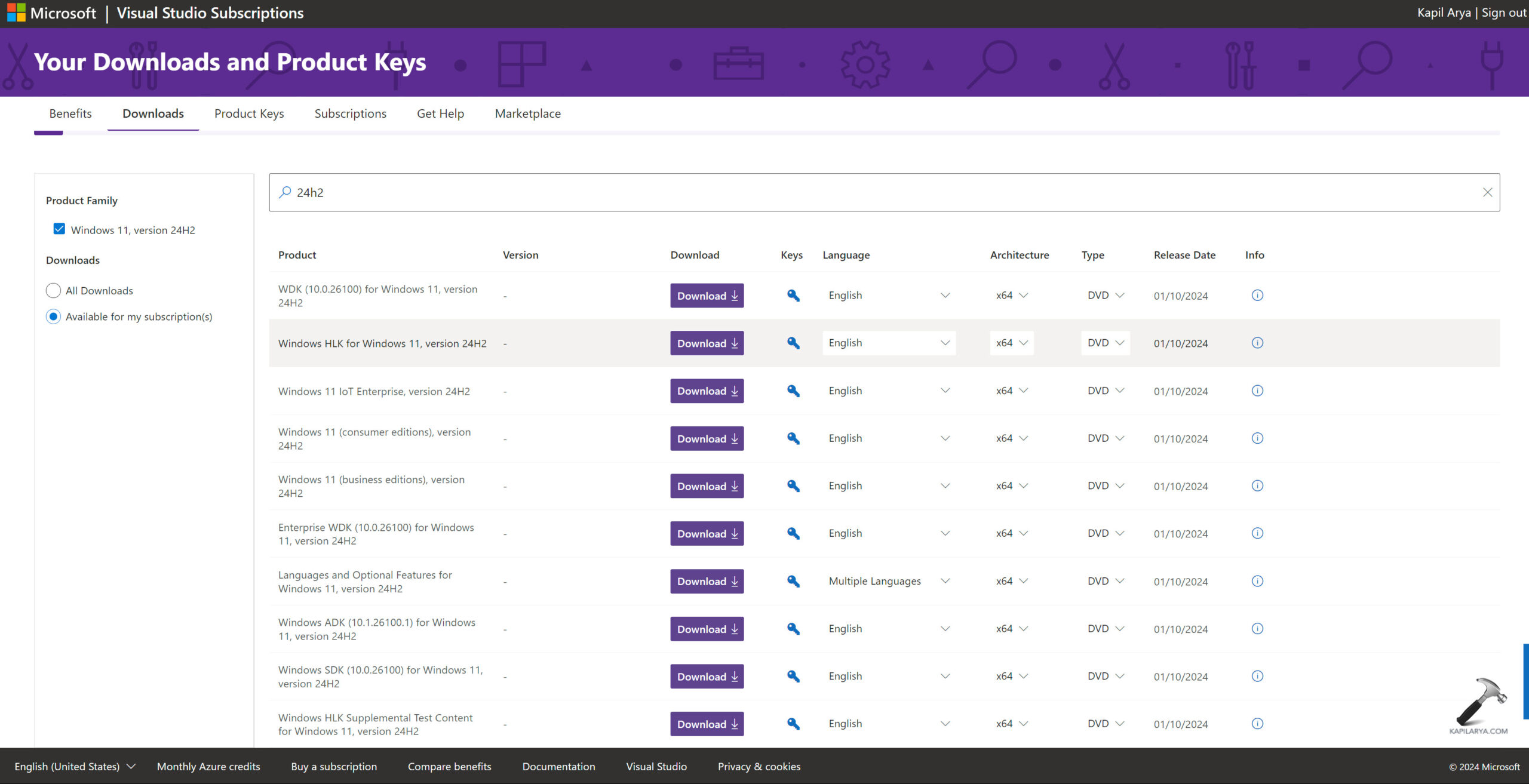Click key icon for Windows 11 IoT Enterprise
The height and width of the screenshot is (784, 1529).
(x=793, y=391)
